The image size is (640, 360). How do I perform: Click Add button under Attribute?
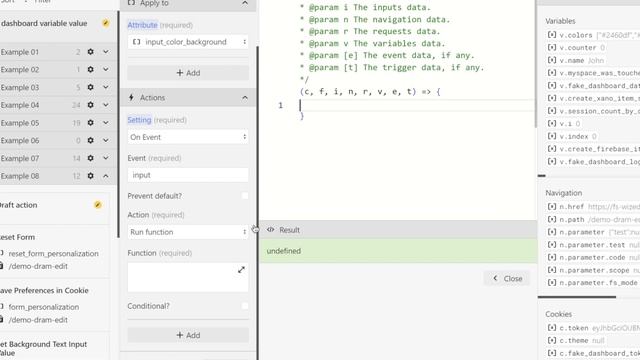pyautogui.click(x=188, y=73)
